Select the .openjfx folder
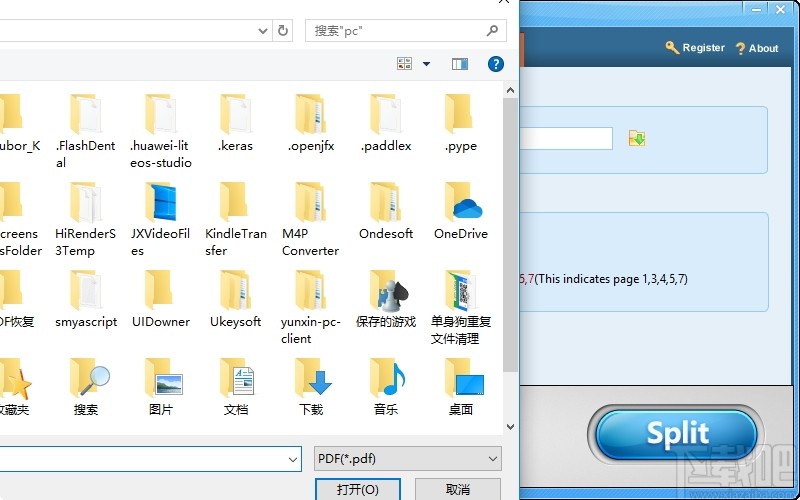Screen dimensions: 800x500 click(311, 123)
